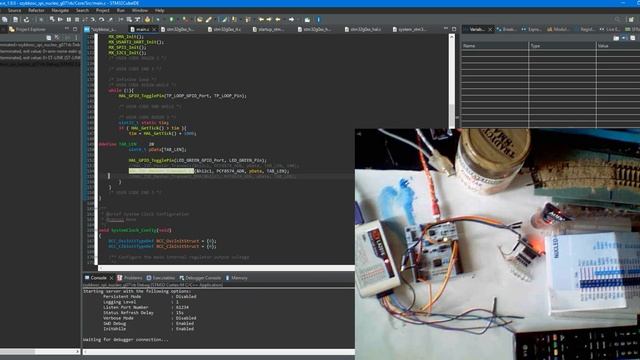Open the perspective switcher icon at top right

coord(631,20)
